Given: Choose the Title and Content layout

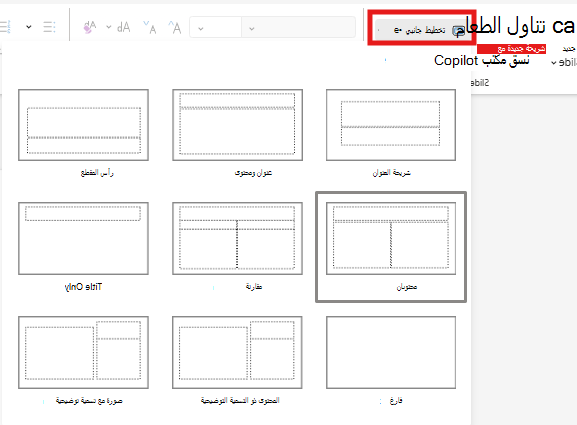Looking at the screenshot, I should [x=237, y=125].
